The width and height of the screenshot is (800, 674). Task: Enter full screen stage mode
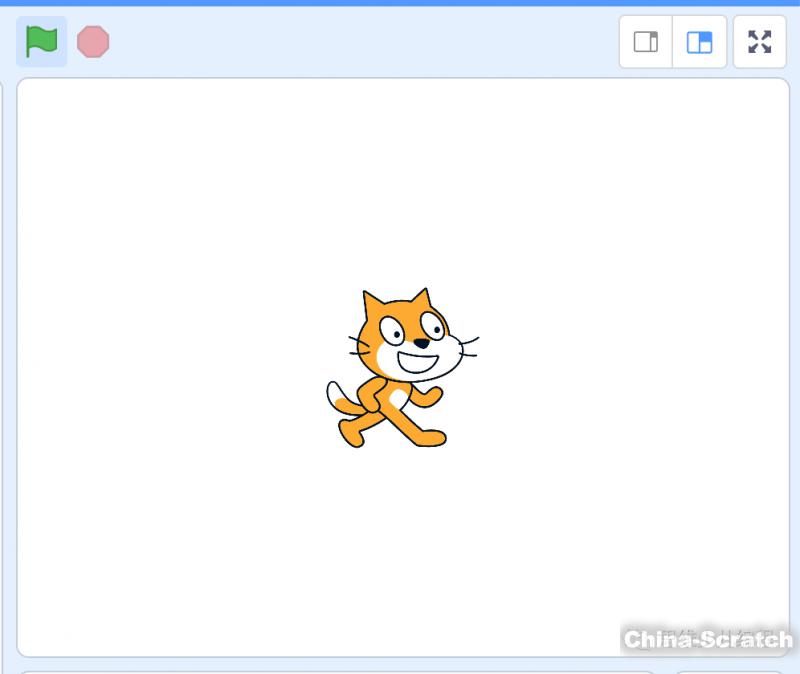760,42
